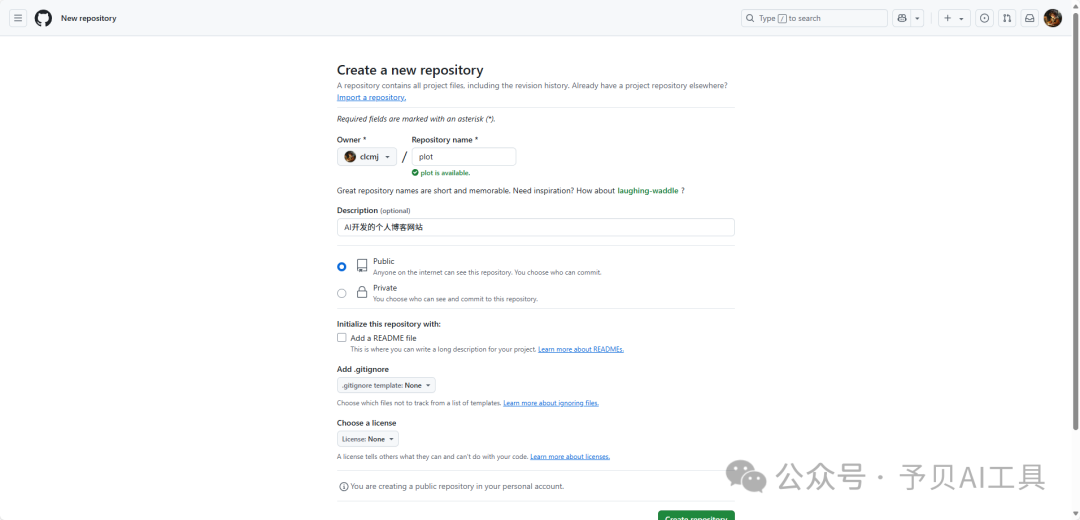This screenshot has width=1080, height=520.
Task: Open the Copilot chat icon
Action: pyautogui.click(x=902, y=18)
